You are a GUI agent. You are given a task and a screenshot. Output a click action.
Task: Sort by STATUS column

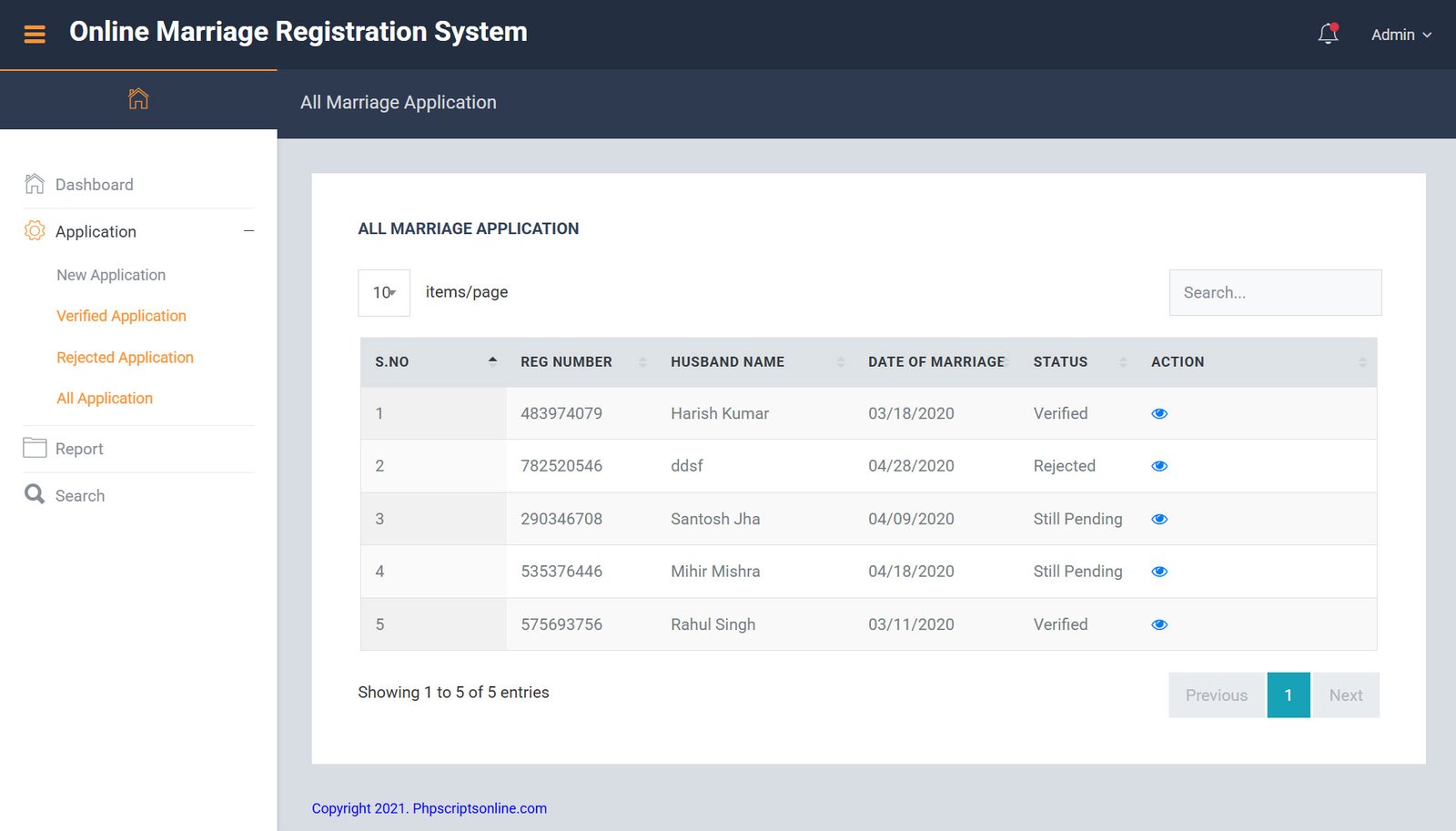[x=1078, y=362]
